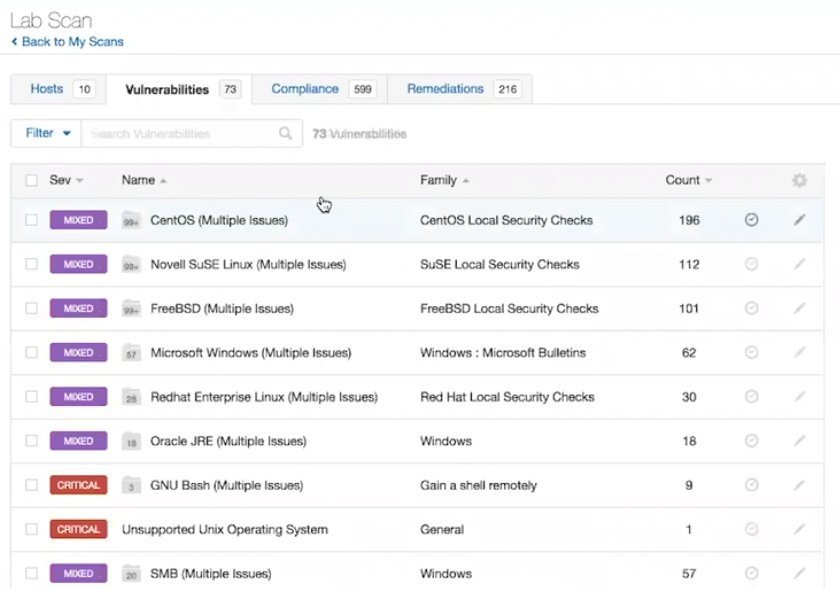Open GNU Bash (Multiple Issues) entry
This screenshot has height=589, width=840.
click(227, 486)
